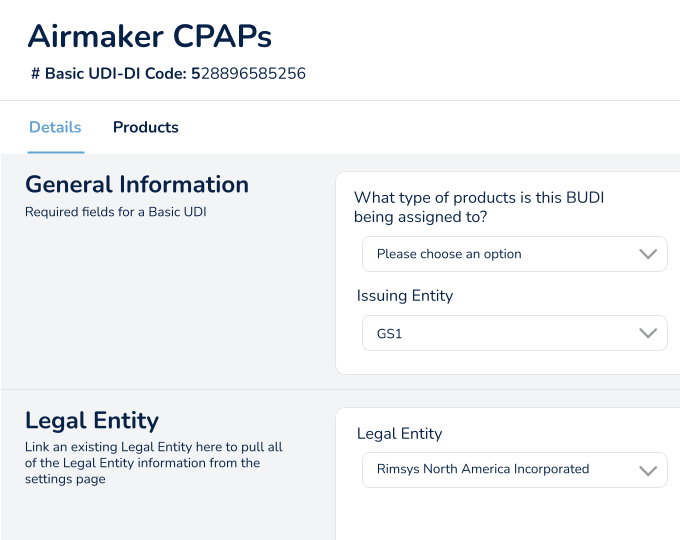Click the Legal Entity field label above dropdown
The image size is (680, 540).
[x=399, y=434]
